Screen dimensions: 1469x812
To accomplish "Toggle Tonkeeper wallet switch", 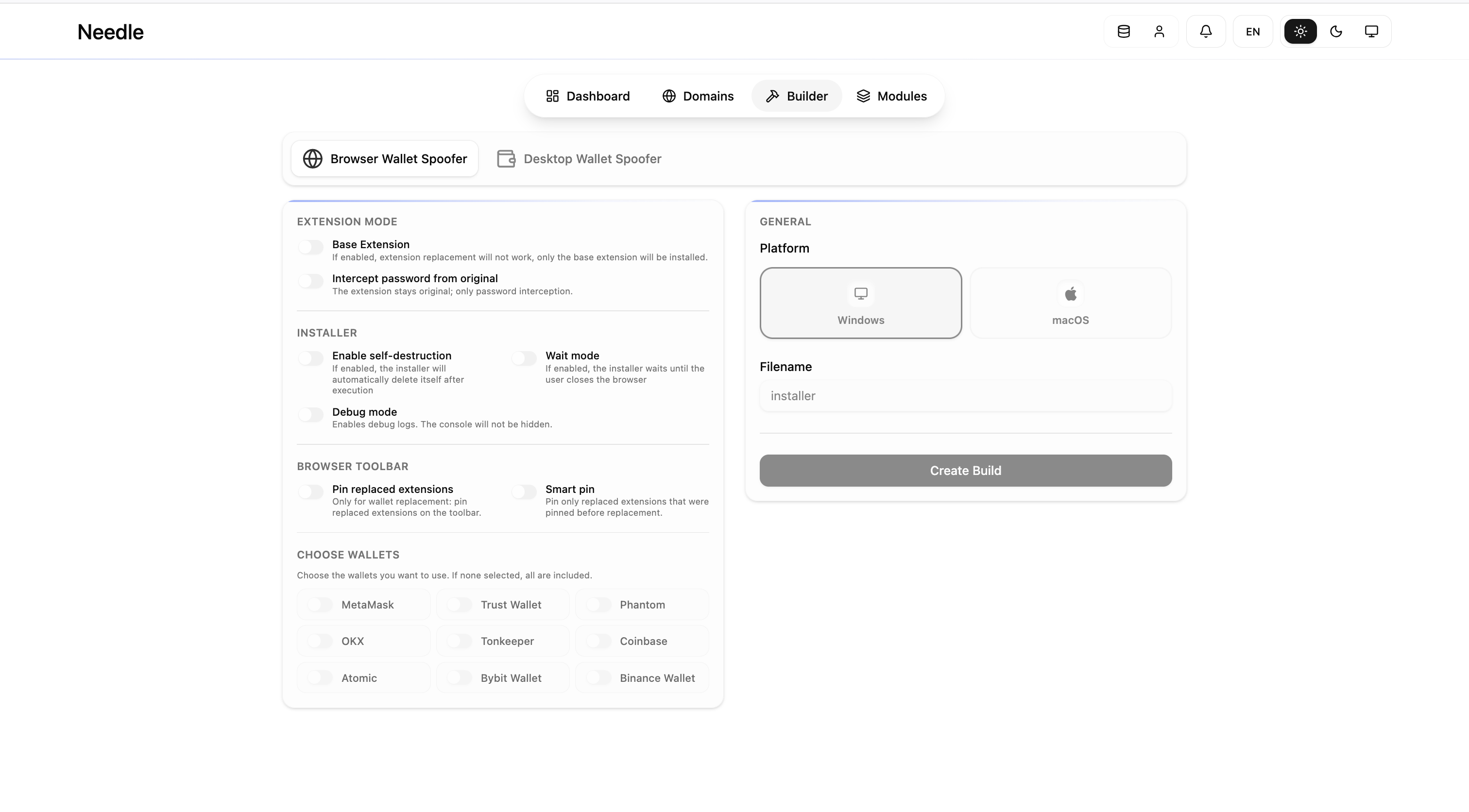I will (x=459, y=641).
